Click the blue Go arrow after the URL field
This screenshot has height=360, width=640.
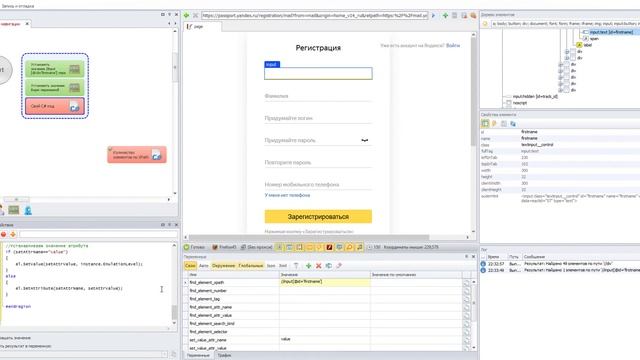(433, 16)
